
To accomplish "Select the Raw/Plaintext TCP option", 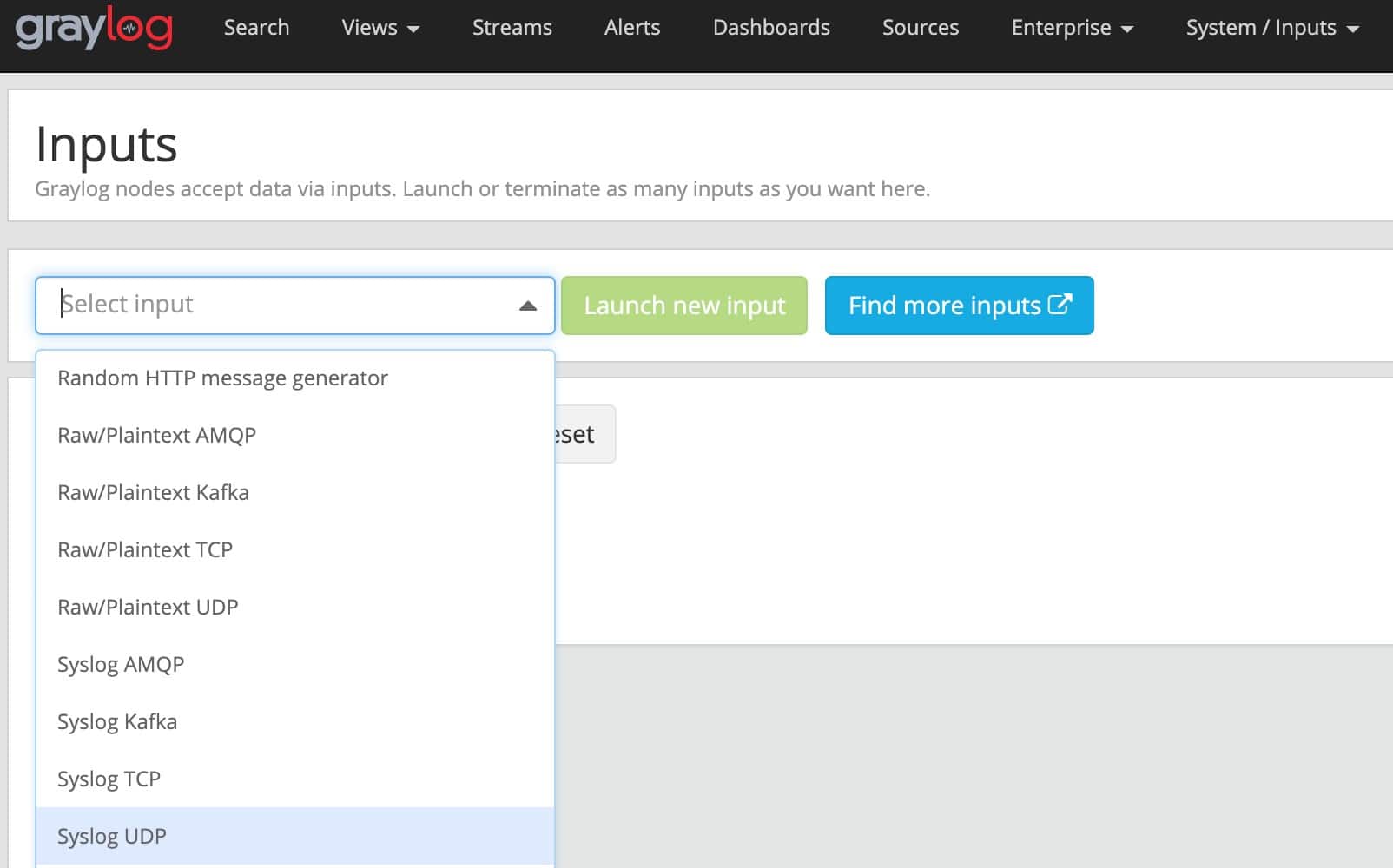I will (145, 550).
